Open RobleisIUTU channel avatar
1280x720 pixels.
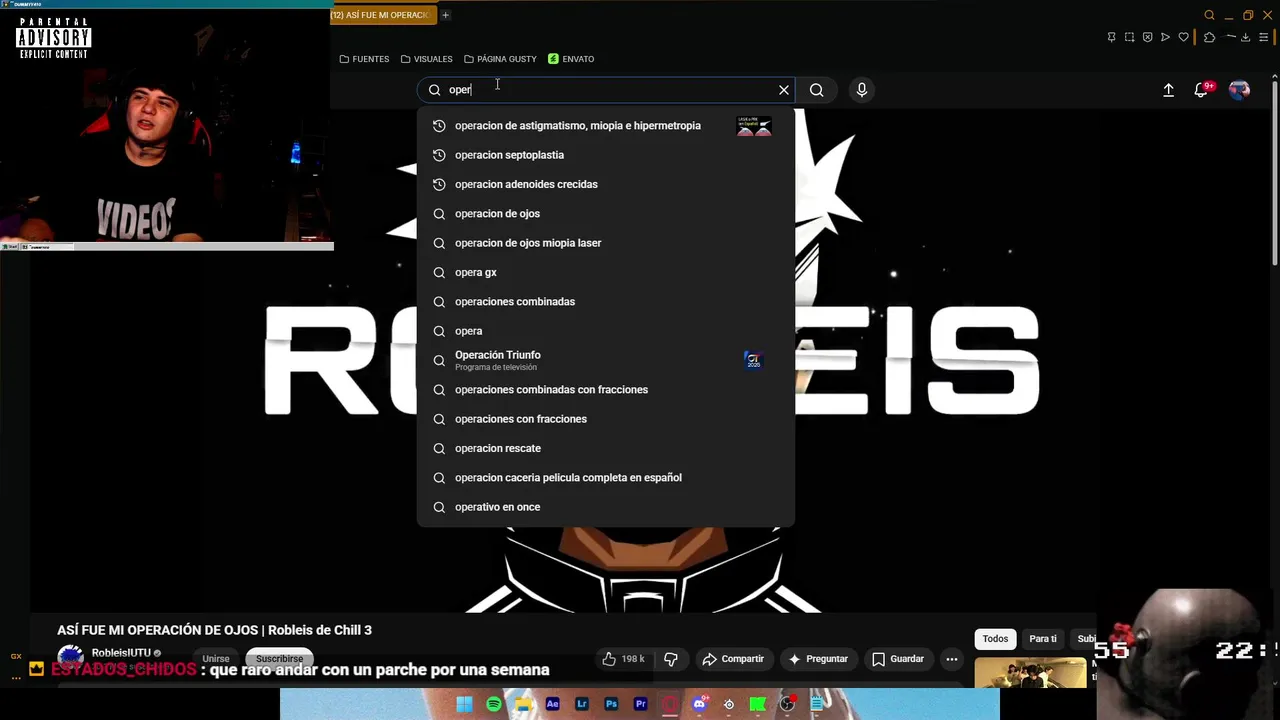[x=70, y=658]
